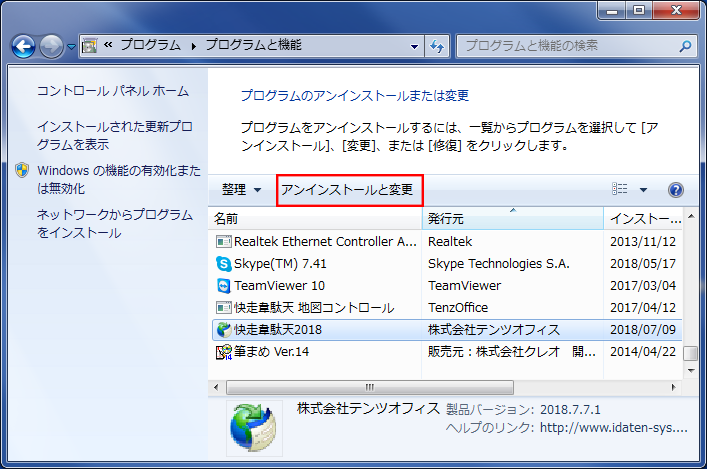Open the 整理 dropdown menu
This screenshot has width=707, height=469.
click(241, 190)
